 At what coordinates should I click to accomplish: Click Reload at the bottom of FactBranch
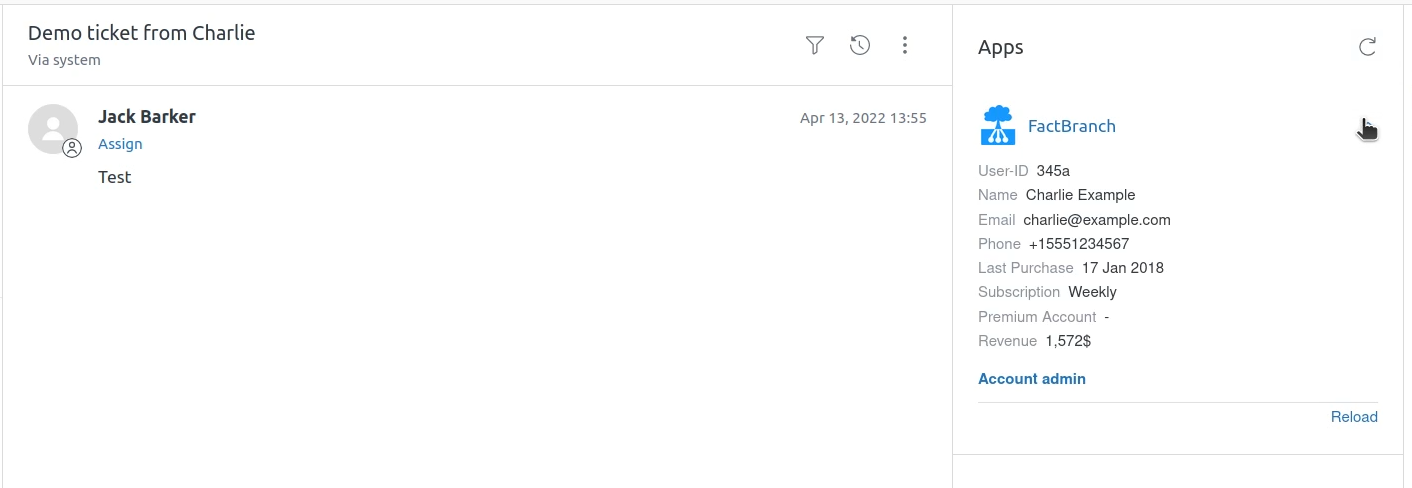coord(1354,417)
